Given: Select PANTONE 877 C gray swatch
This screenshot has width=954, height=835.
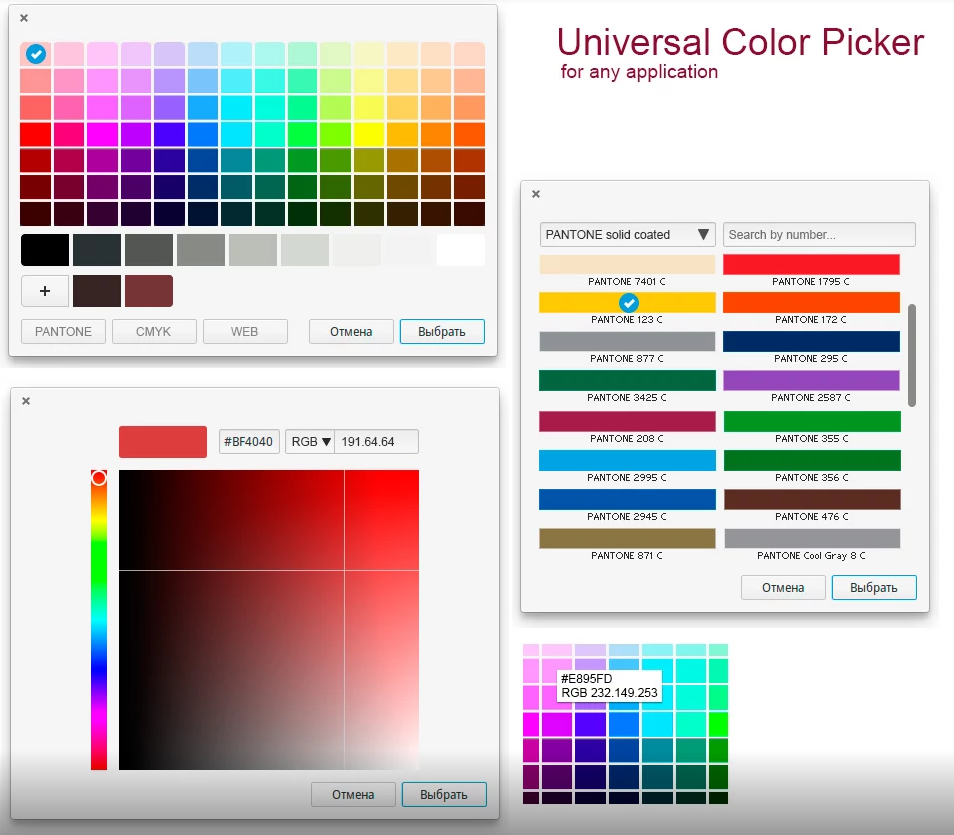Looking at the screenshot, I should pyautogui.click(x=627, y=341).
